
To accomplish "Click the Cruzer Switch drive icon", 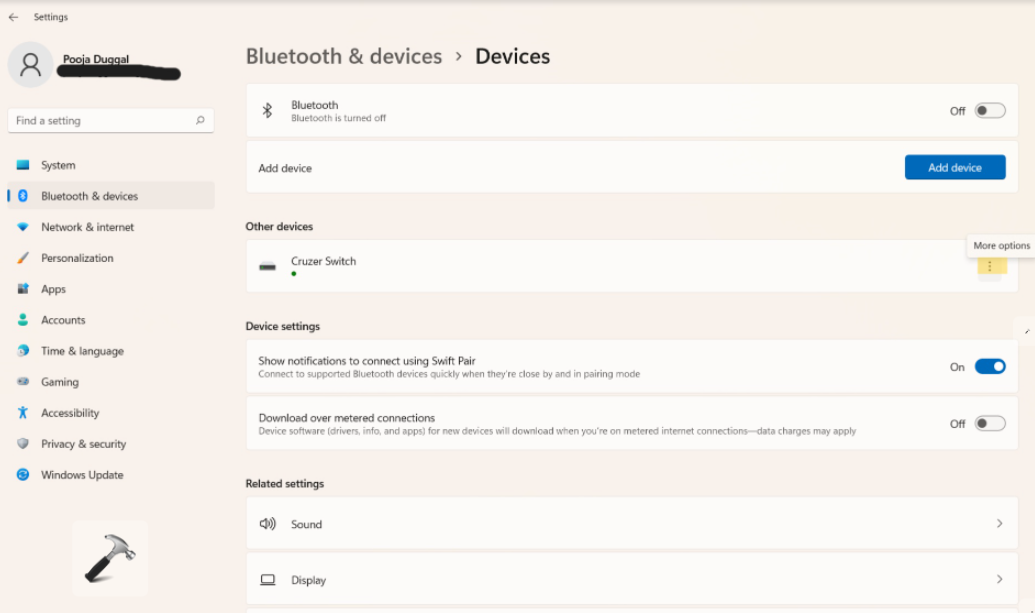I will point(267,267).
